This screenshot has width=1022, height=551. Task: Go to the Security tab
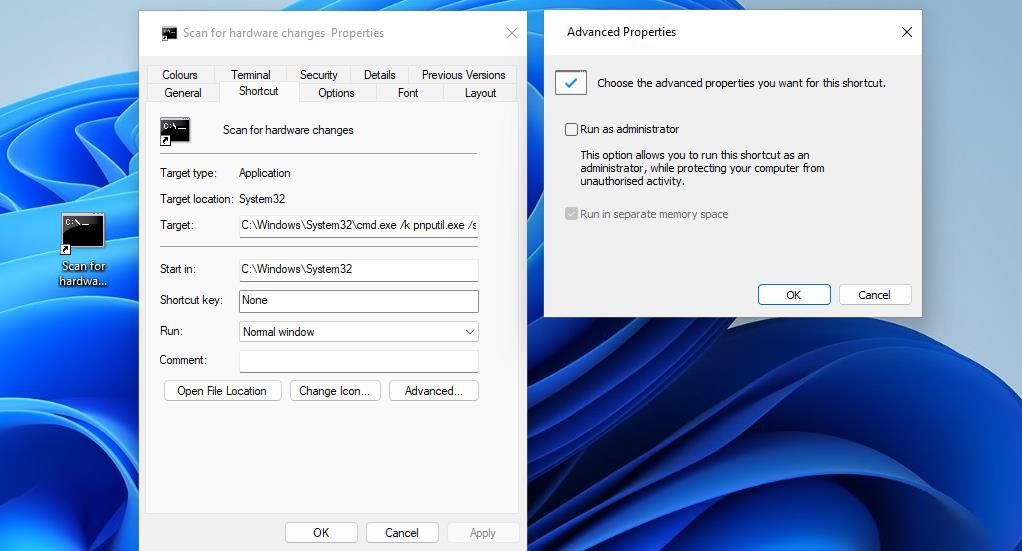(318, 75)
